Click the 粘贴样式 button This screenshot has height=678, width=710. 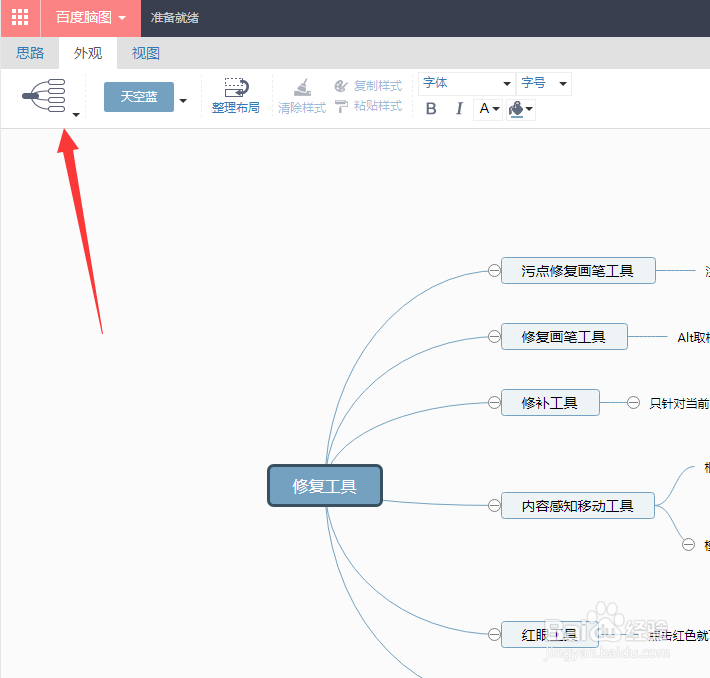point(368,106)
